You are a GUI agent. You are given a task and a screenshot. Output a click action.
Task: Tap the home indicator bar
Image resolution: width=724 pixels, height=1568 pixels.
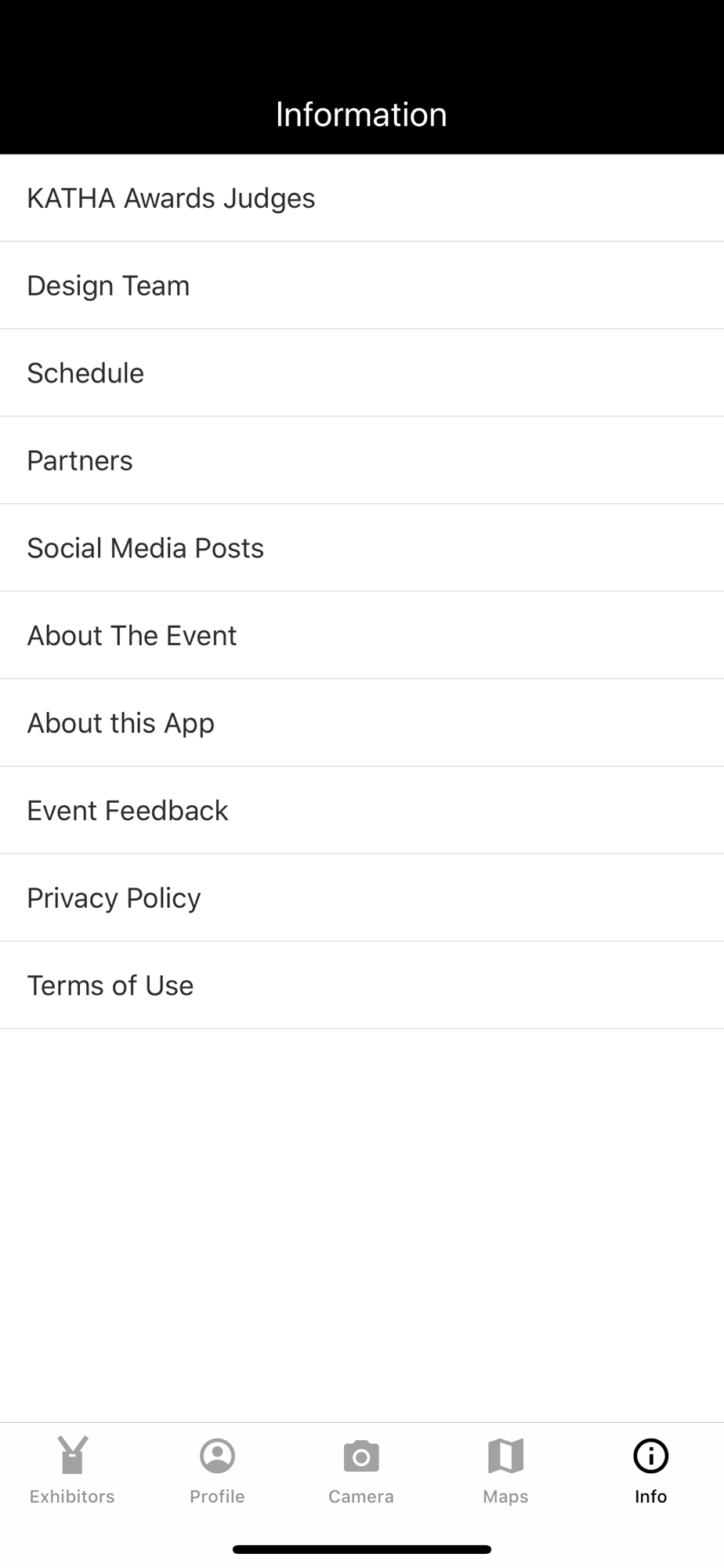coord(362,1549)
